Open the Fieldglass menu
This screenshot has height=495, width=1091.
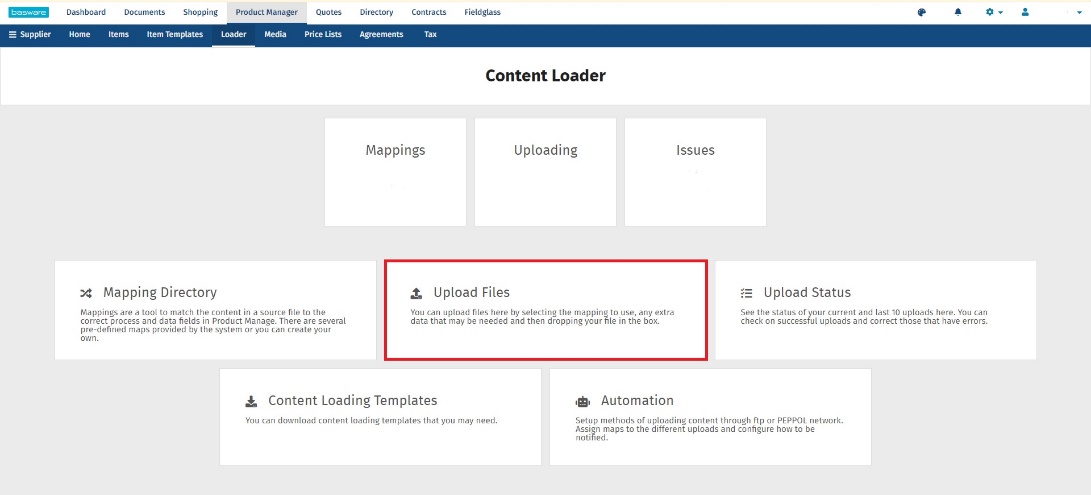(x=482, y=12)
